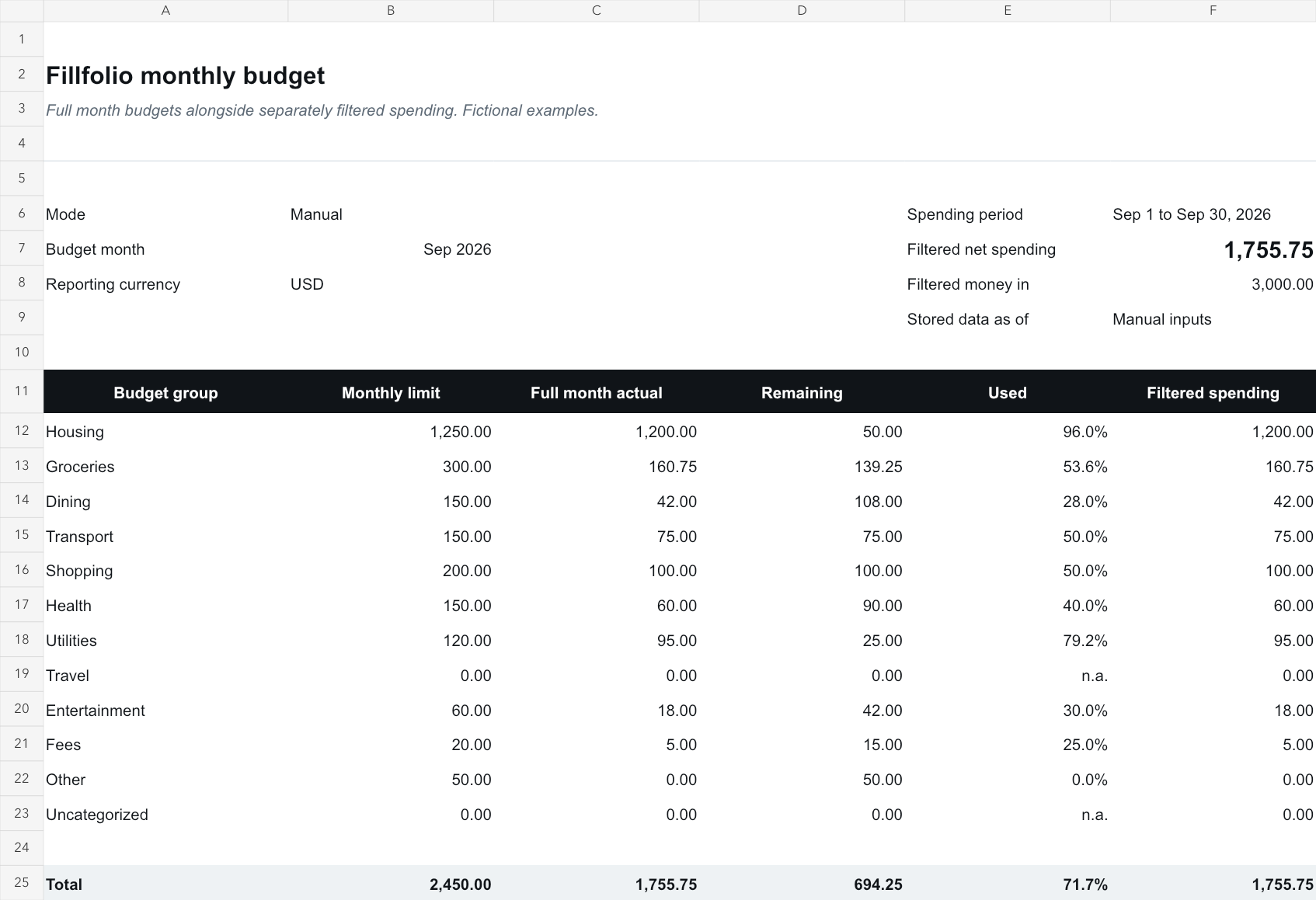Screen dimensions: 1316x900
Task: Select the "Full month actual" table header
Action: click(597, 393)
